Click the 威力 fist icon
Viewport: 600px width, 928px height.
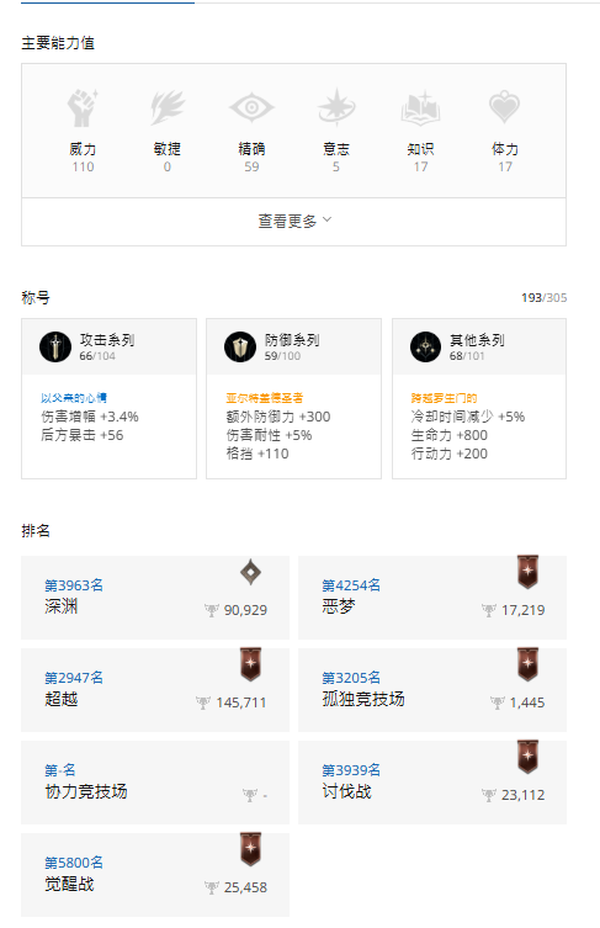click(x=82, y=108)
